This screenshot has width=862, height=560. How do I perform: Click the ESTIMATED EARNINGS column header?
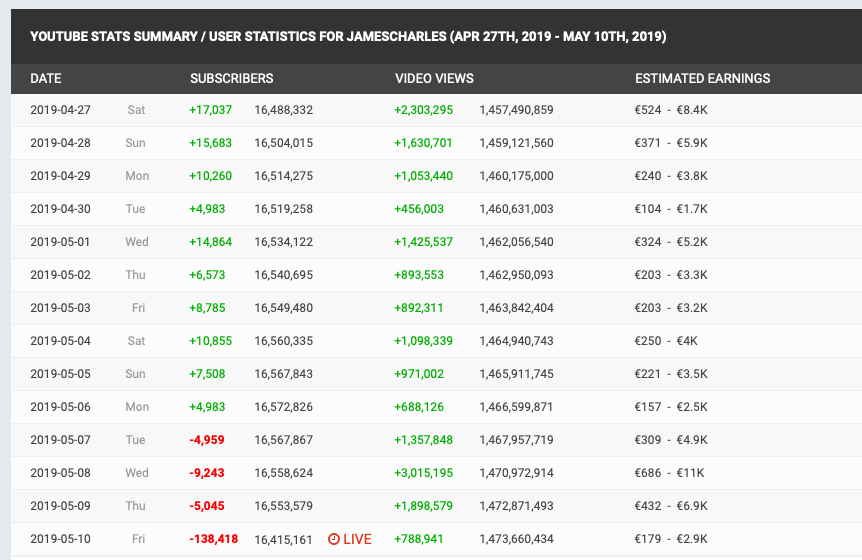(x=702, y=79)
